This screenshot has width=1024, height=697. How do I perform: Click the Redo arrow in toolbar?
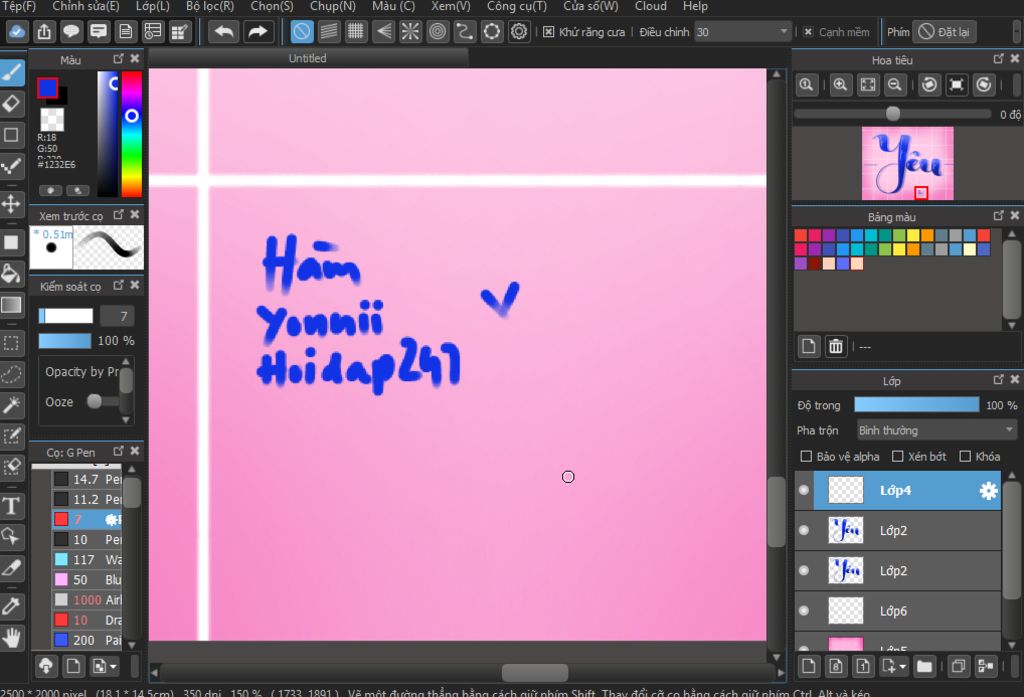[257, 31]
